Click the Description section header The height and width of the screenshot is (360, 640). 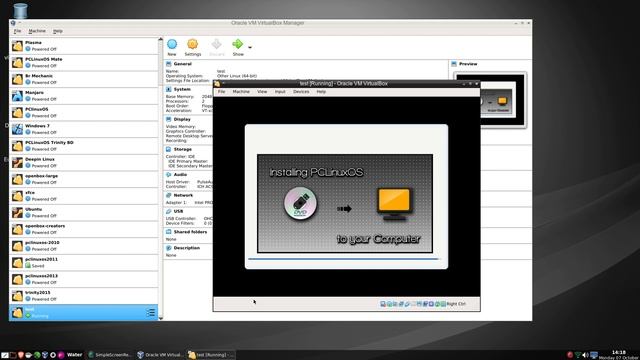tap(187, 248)
